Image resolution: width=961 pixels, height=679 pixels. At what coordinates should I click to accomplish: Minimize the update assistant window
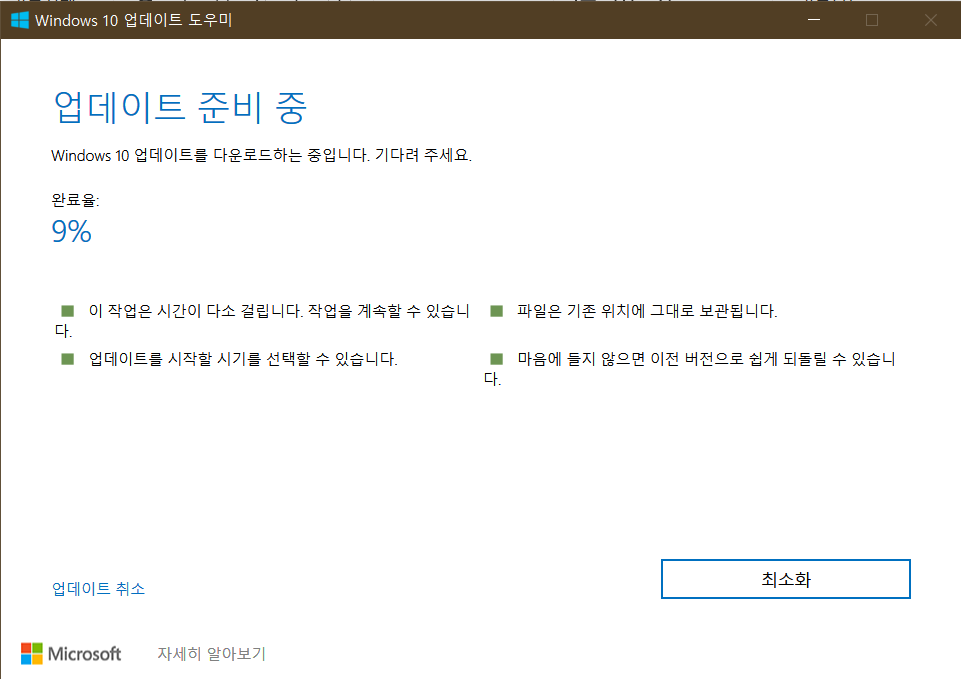click(x=814, y=20)
